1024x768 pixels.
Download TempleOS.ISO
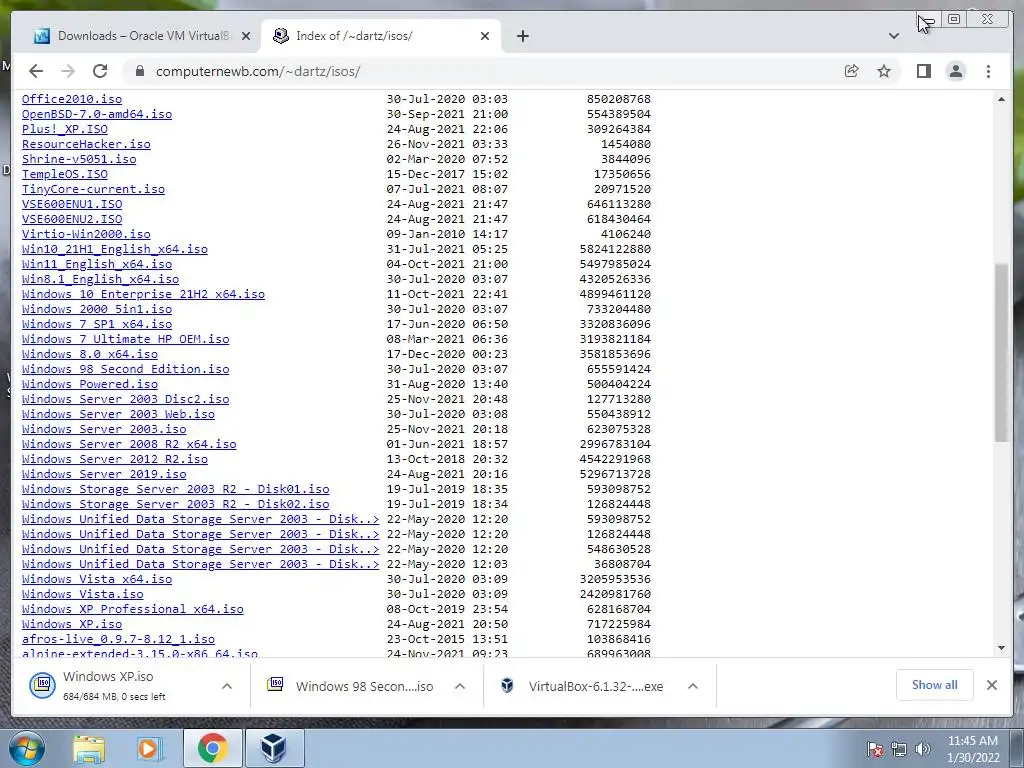pos(65,174)
